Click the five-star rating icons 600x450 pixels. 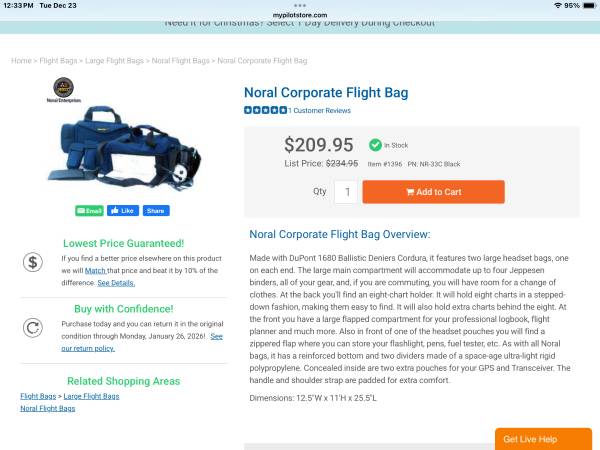pyautogui.click(x=265, y=110)
